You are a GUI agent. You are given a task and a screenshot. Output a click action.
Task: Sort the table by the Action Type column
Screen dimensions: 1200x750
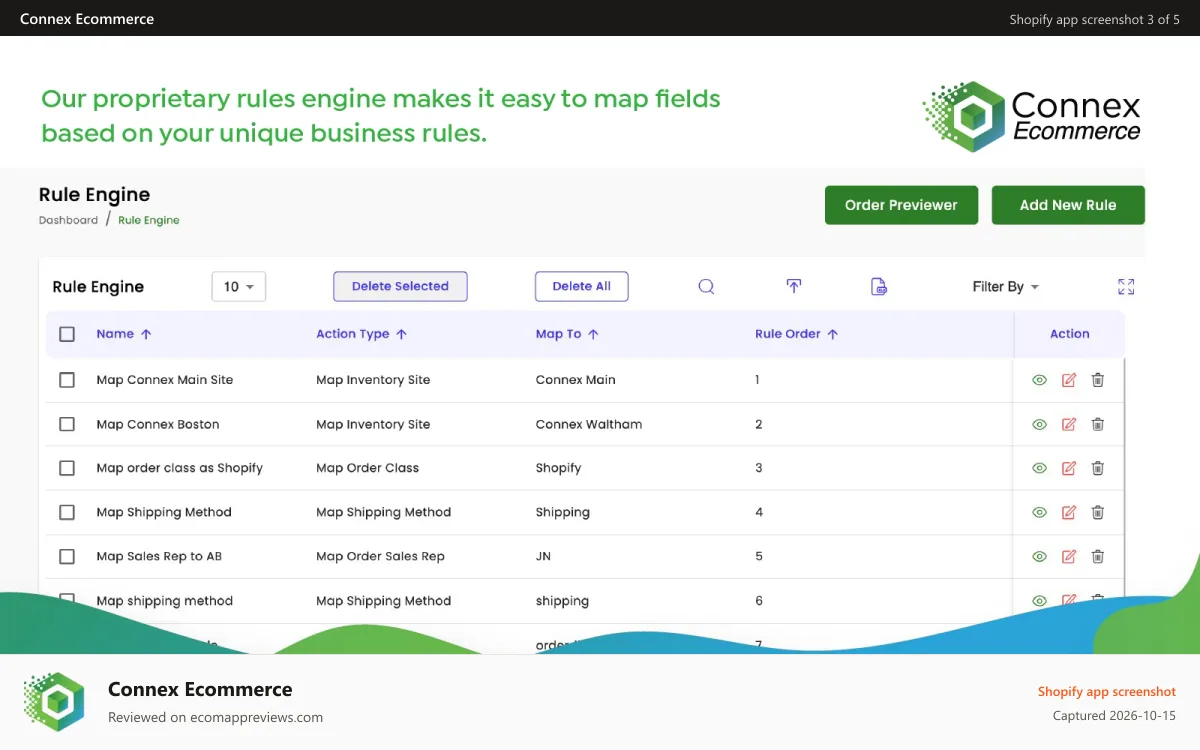(362, 334)
